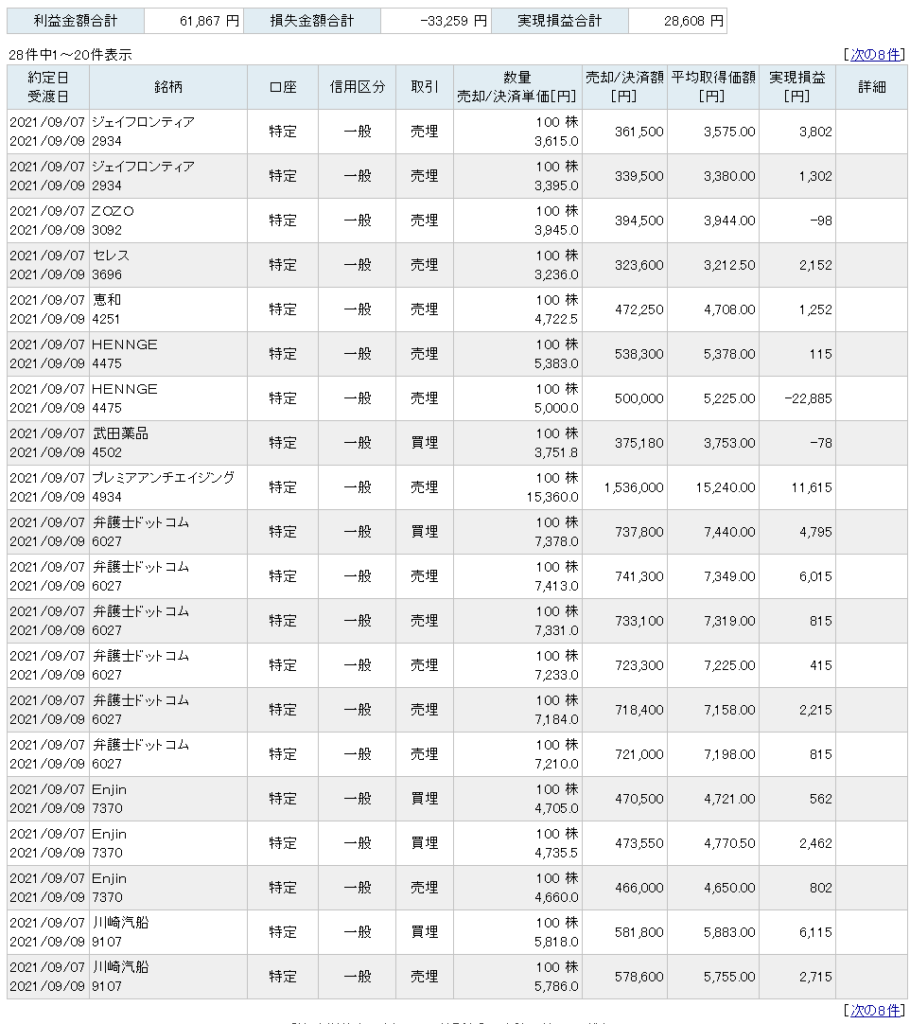Select the total loss value -33,259 円
This screenshot has width=910, height=1024.
click(454, 21)
